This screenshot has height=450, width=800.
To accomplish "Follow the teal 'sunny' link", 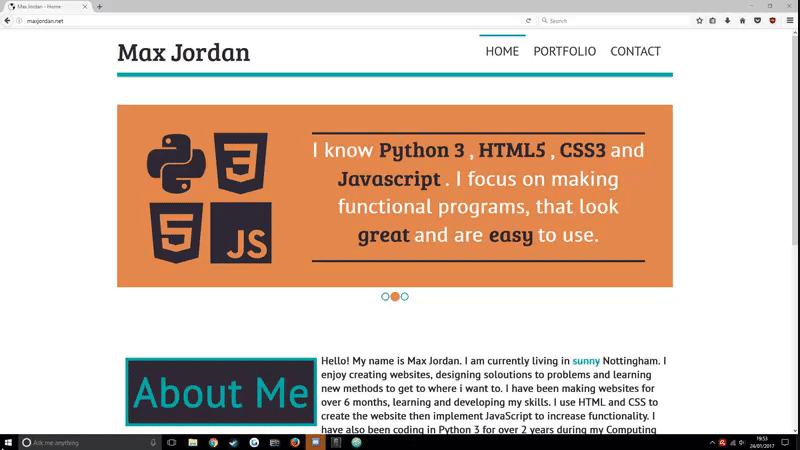I will point(586,361).
